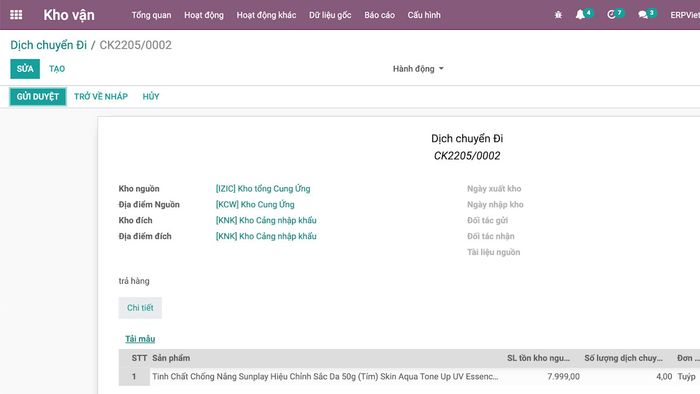Click the Tài liệu nguồn field label
The image size is (700, 394).
click(x=493, y=252)
